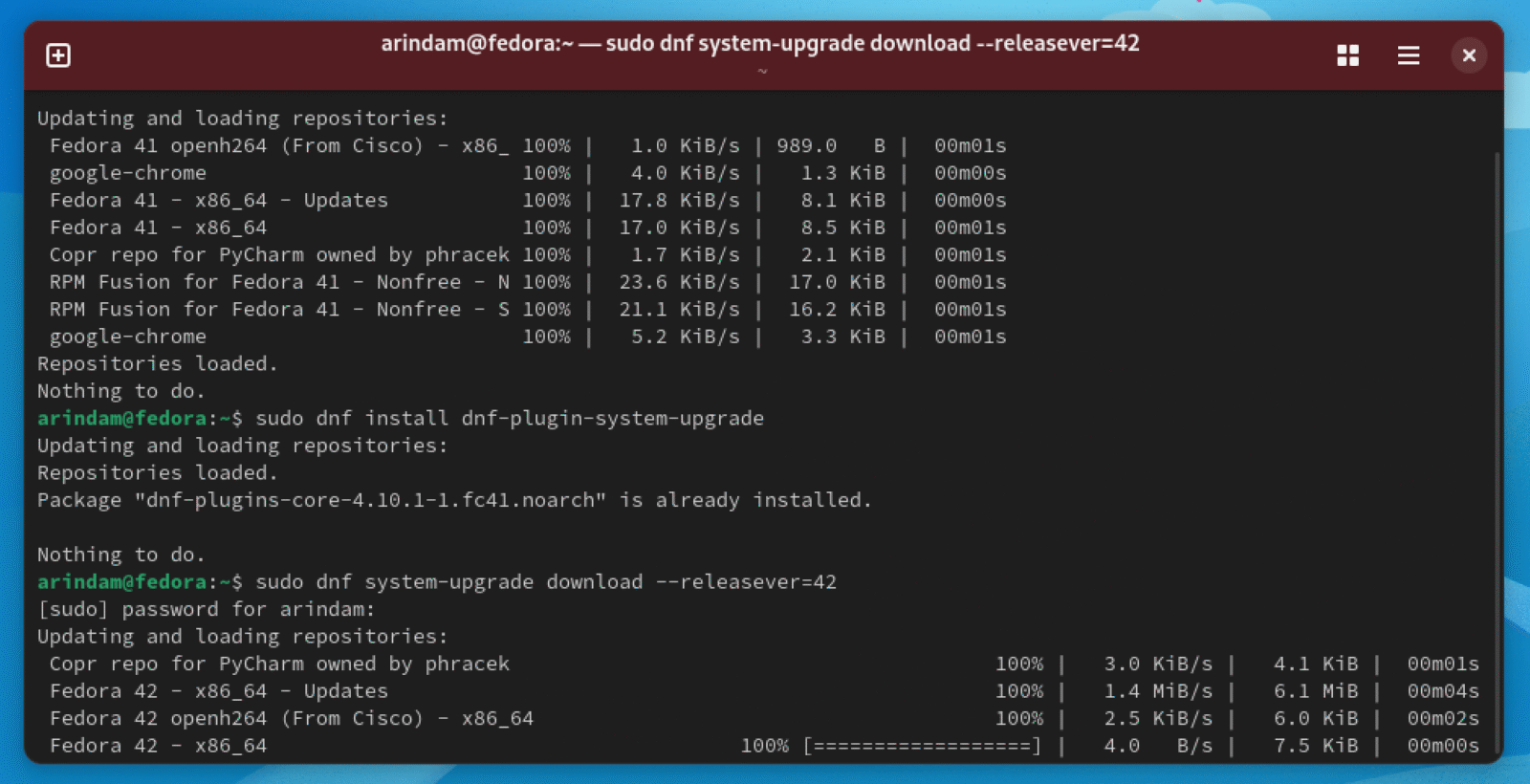1530x784 pixels.
Task: Click 'Fedora 41 - x86_64 - Updates' row
Action: 528,201
